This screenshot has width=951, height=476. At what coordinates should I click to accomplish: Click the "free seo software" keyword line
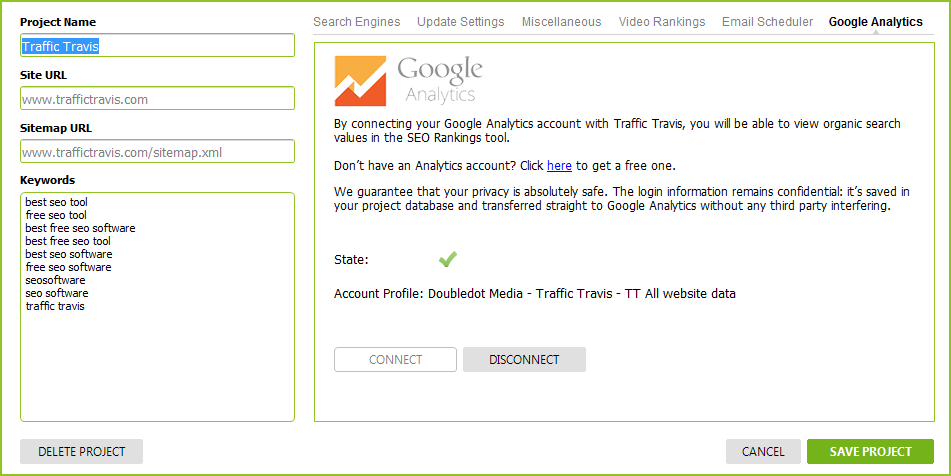tap(69, 267)
